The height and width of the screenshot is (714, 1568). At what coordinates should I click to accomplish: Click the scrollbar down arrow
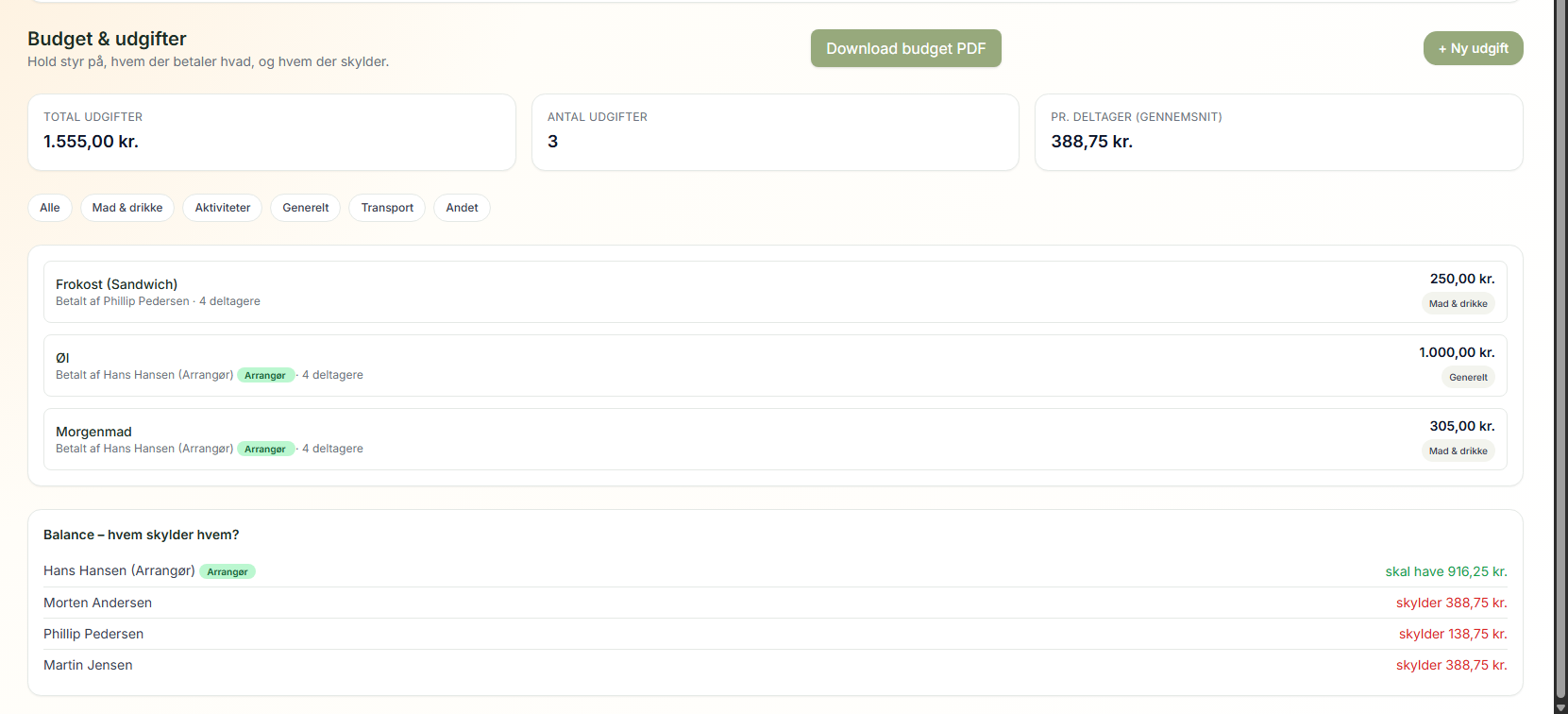click(1560, 706)
